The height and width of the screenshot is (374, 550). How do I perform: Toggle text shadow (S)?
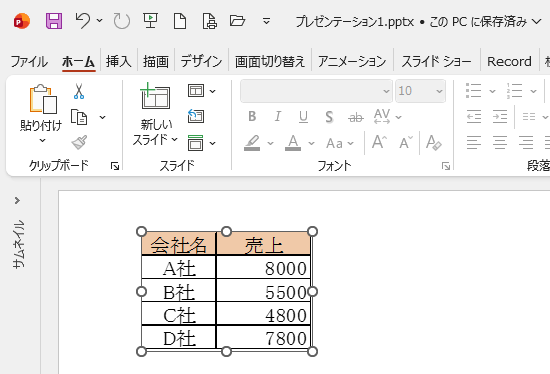(x=329, y=117)
